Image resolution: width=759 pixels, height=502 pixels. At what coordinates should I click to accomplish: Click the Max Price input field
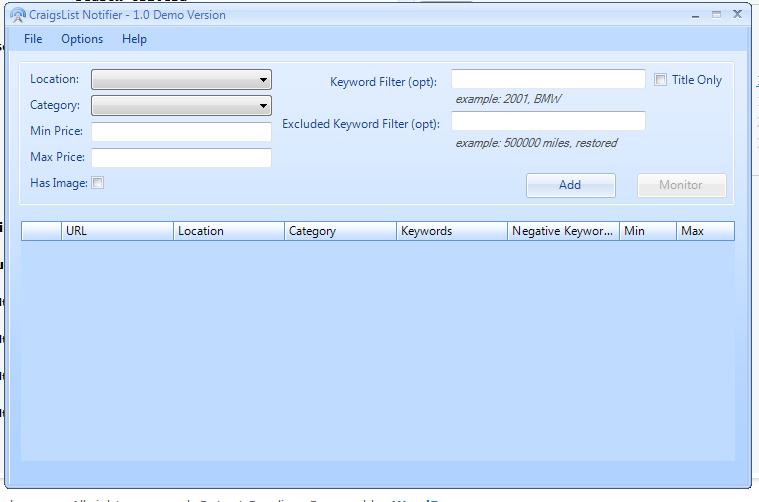pos(181,157)
